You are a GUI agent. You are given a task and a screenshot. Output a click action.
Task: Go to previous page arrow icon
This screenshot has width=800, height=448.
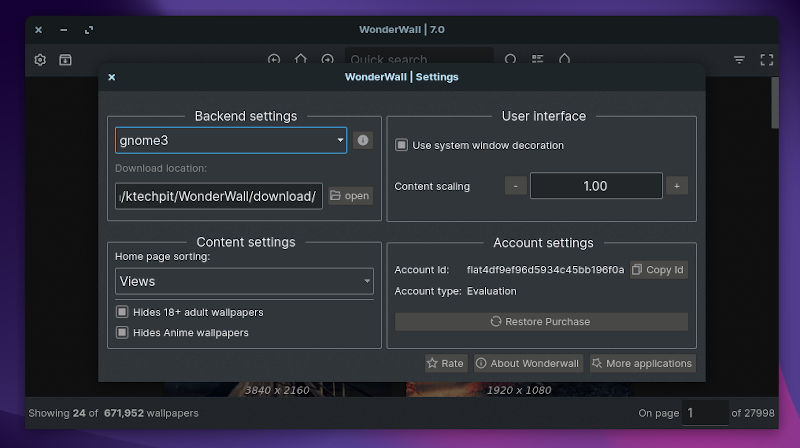274,59
